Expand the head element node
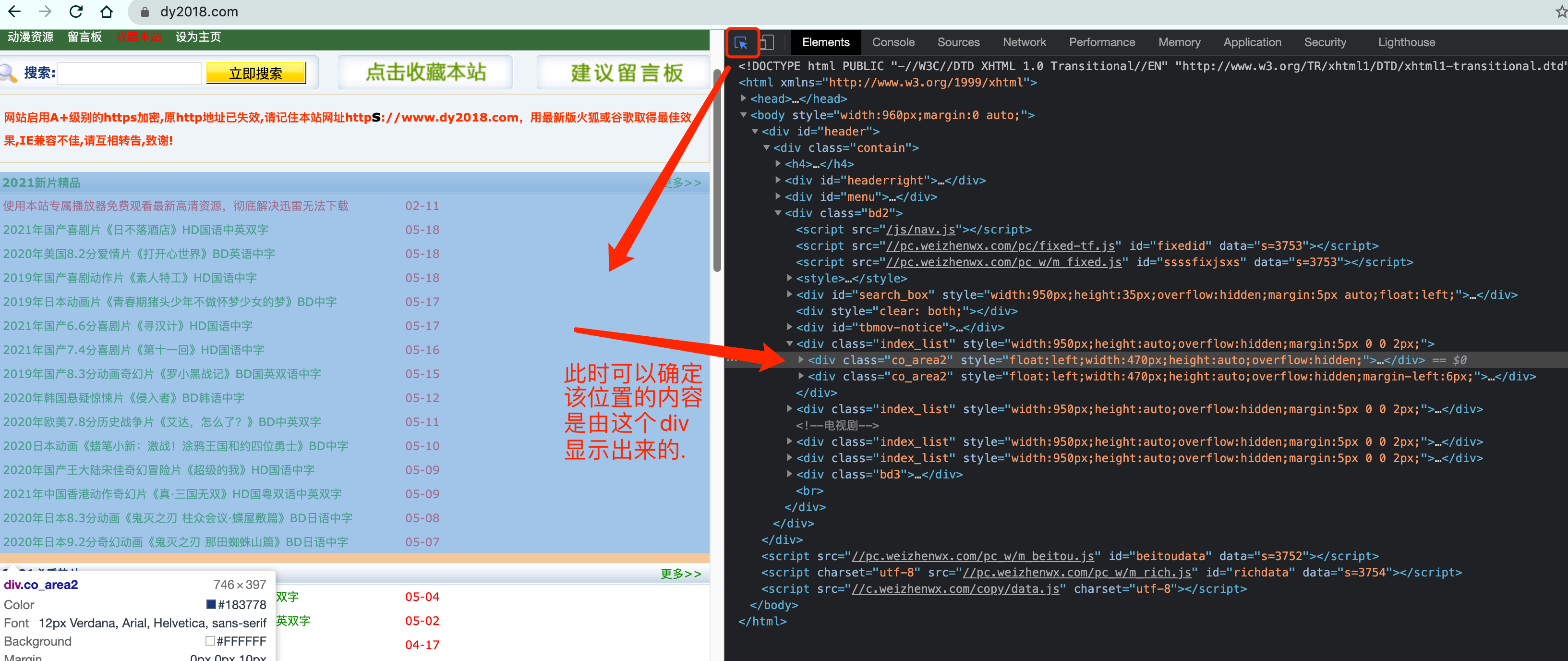The image size is (1568, 661). click(x=743, y=98)
